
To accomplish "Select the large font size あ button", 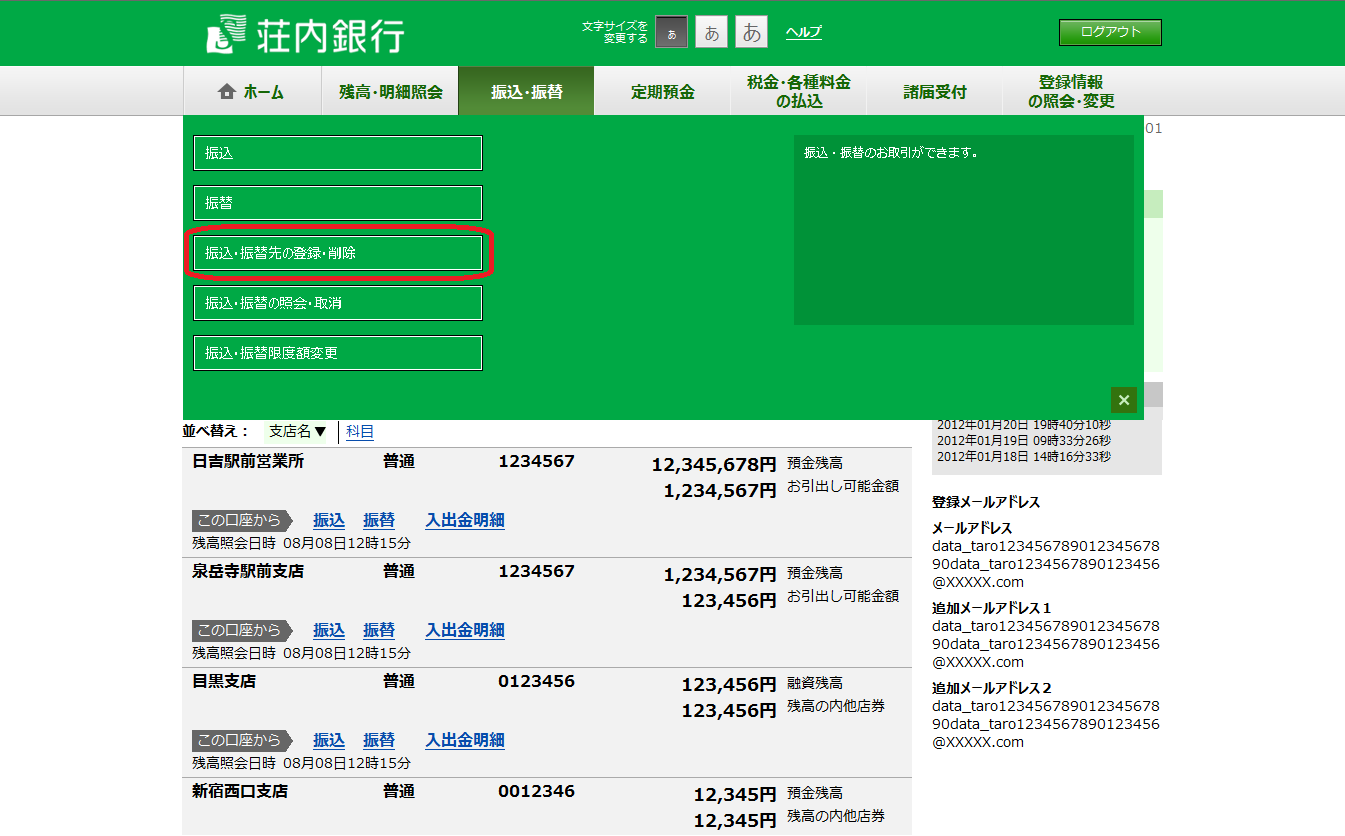I will pos(751,32).
